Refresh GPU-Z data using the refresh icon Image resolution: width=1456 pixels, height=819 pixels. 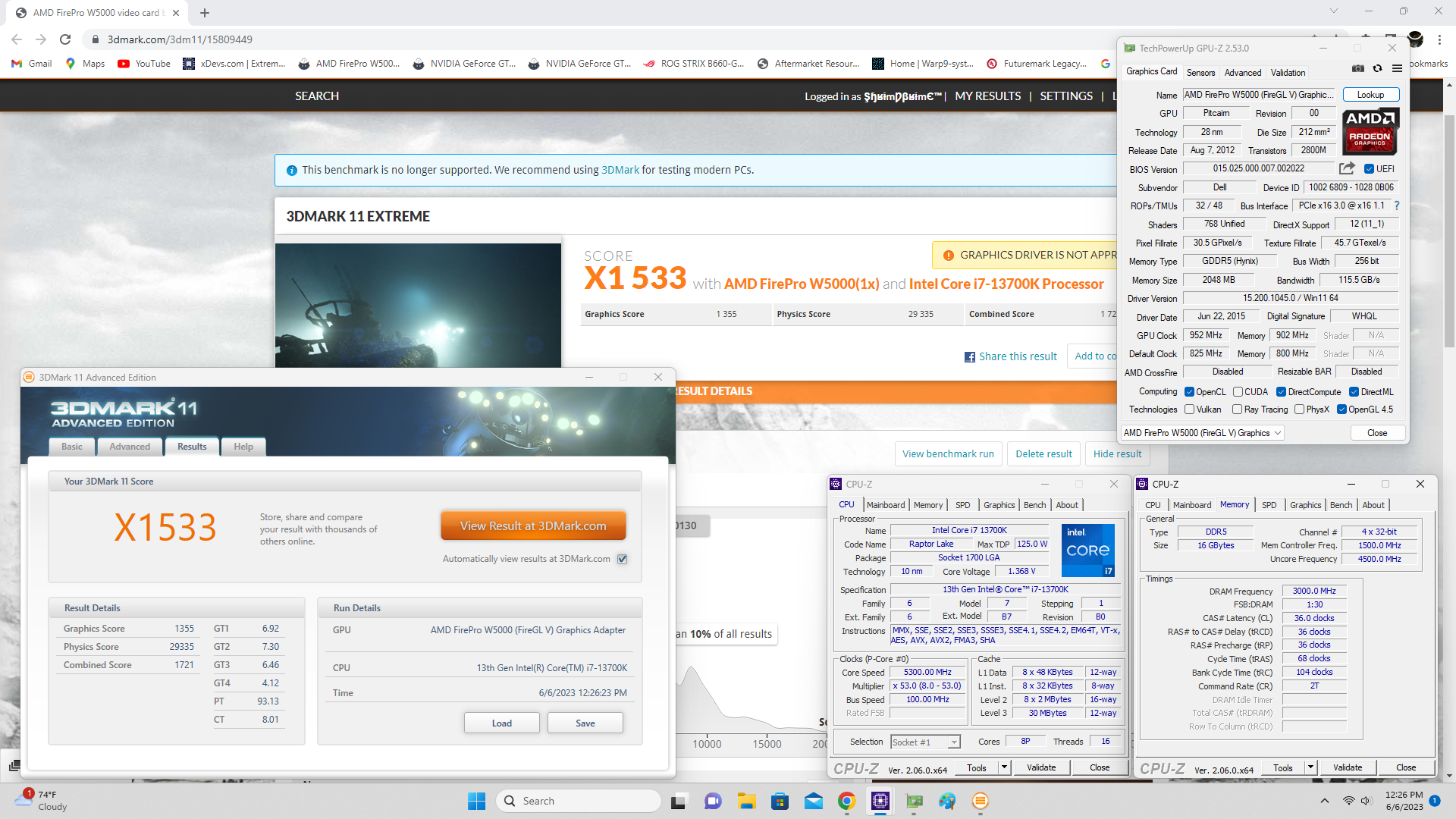[1378, 69]
